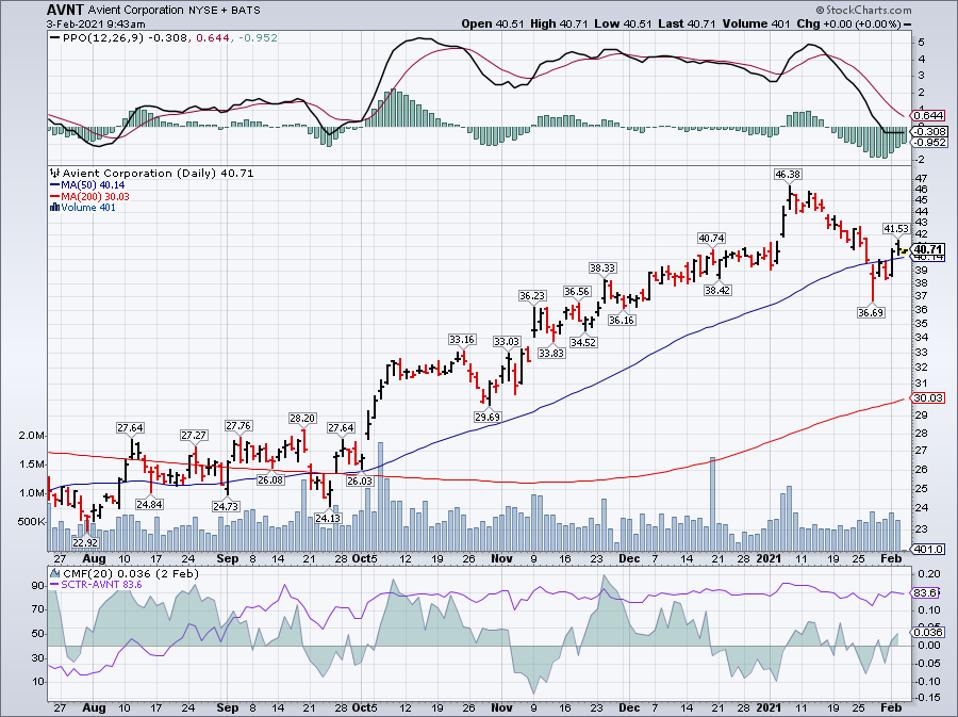Click the Volume 401 value in the quote header
Image resolution: width=958 pixels, height=717 pixels.
coord(756,24)
